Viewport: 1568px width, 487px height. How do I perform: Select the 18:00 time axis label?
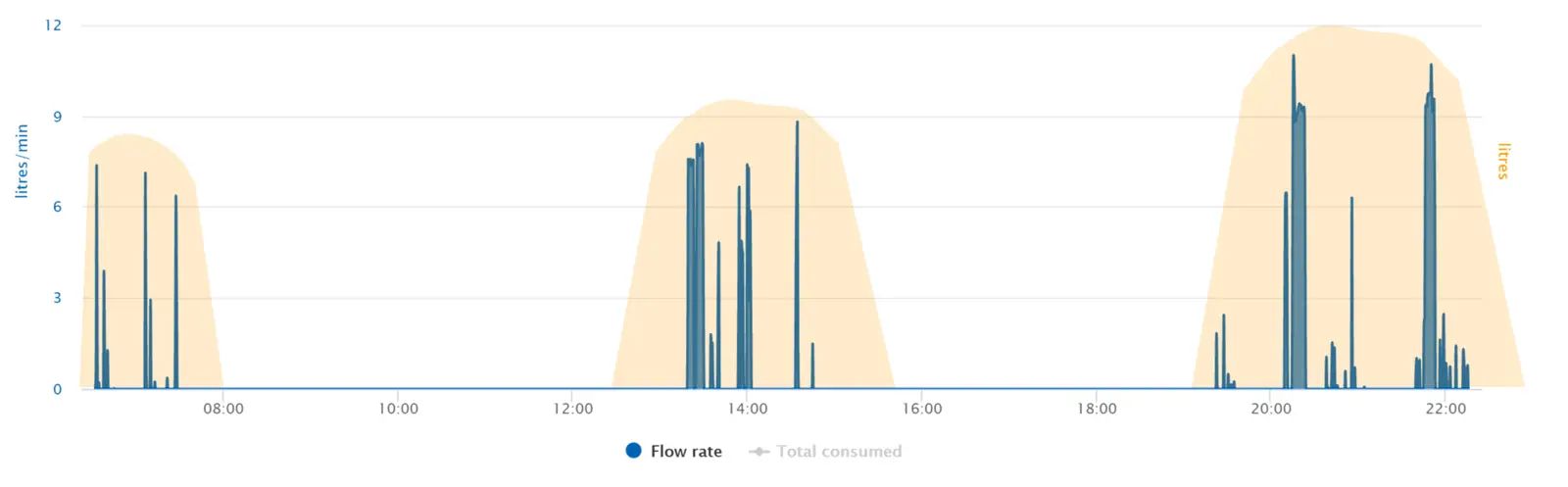(1096, 409)
